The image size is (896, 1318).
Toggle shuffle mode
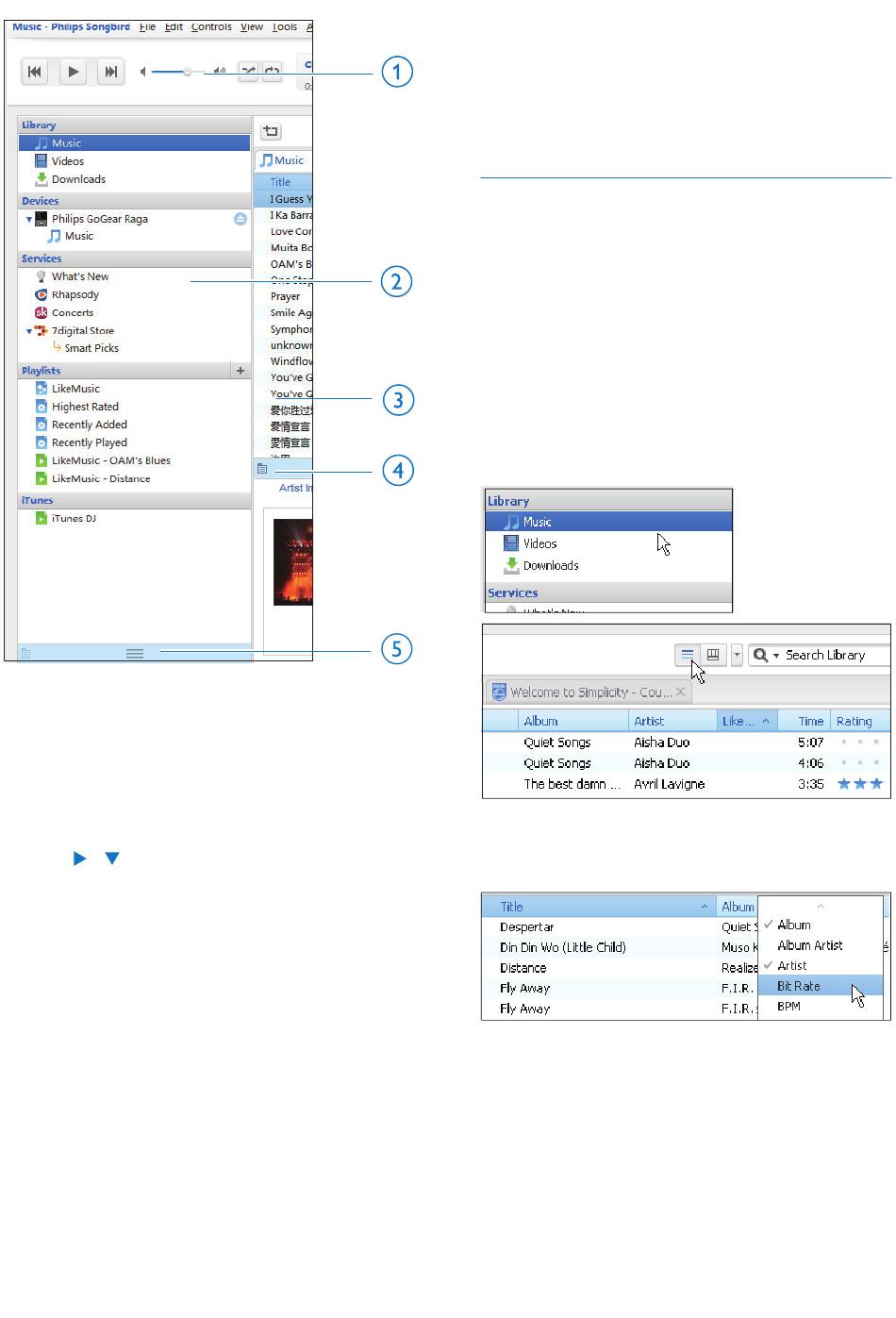click(248, 71)
